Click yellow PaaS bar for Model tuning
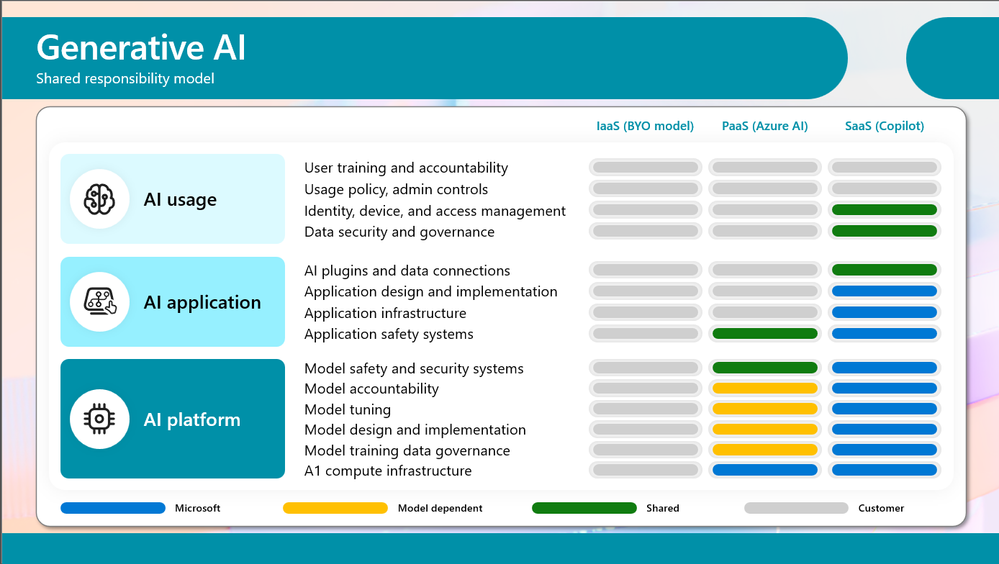999x564 pixels. pyautogui.click(x=765, y=409)
